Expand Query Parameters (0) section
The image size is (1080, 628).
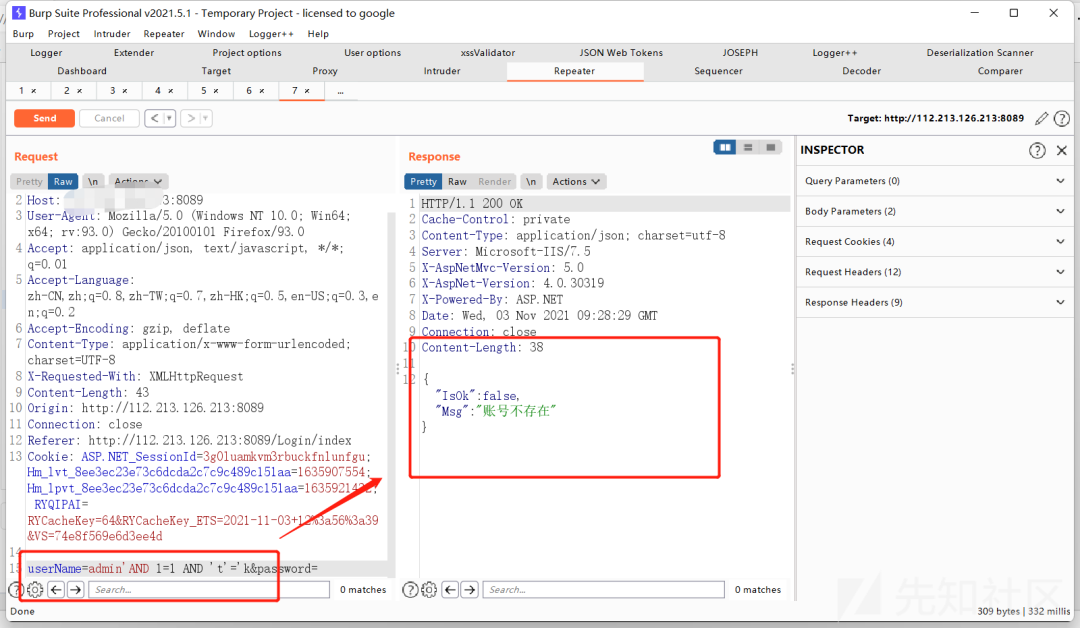(x=934, y=181)
